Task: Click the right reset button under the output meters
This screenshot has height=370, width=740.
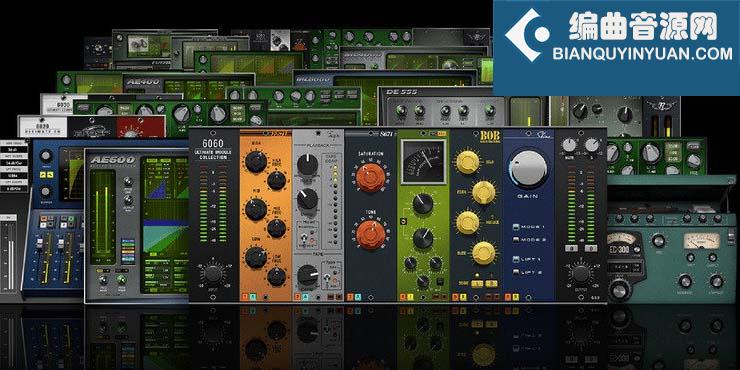Action: 590,247
